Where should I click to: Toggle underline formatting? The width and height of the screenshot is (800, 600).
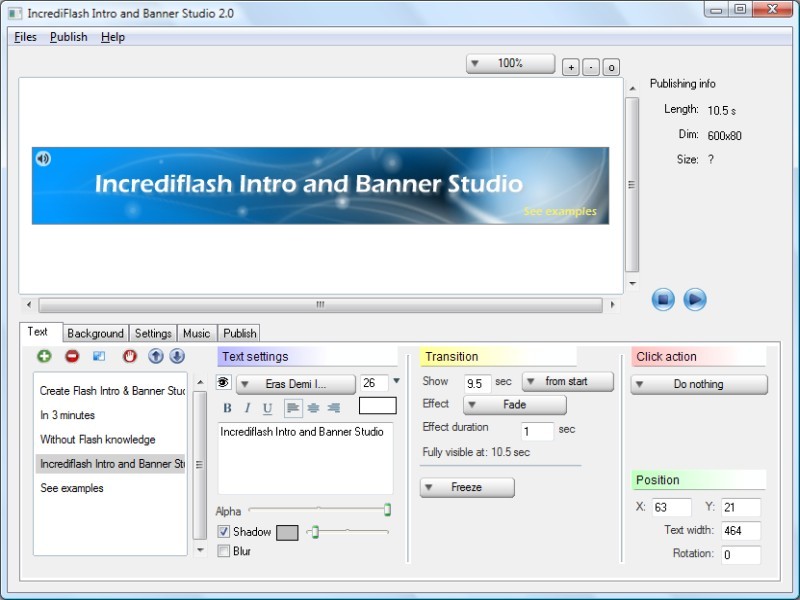[x=267, y=408]
